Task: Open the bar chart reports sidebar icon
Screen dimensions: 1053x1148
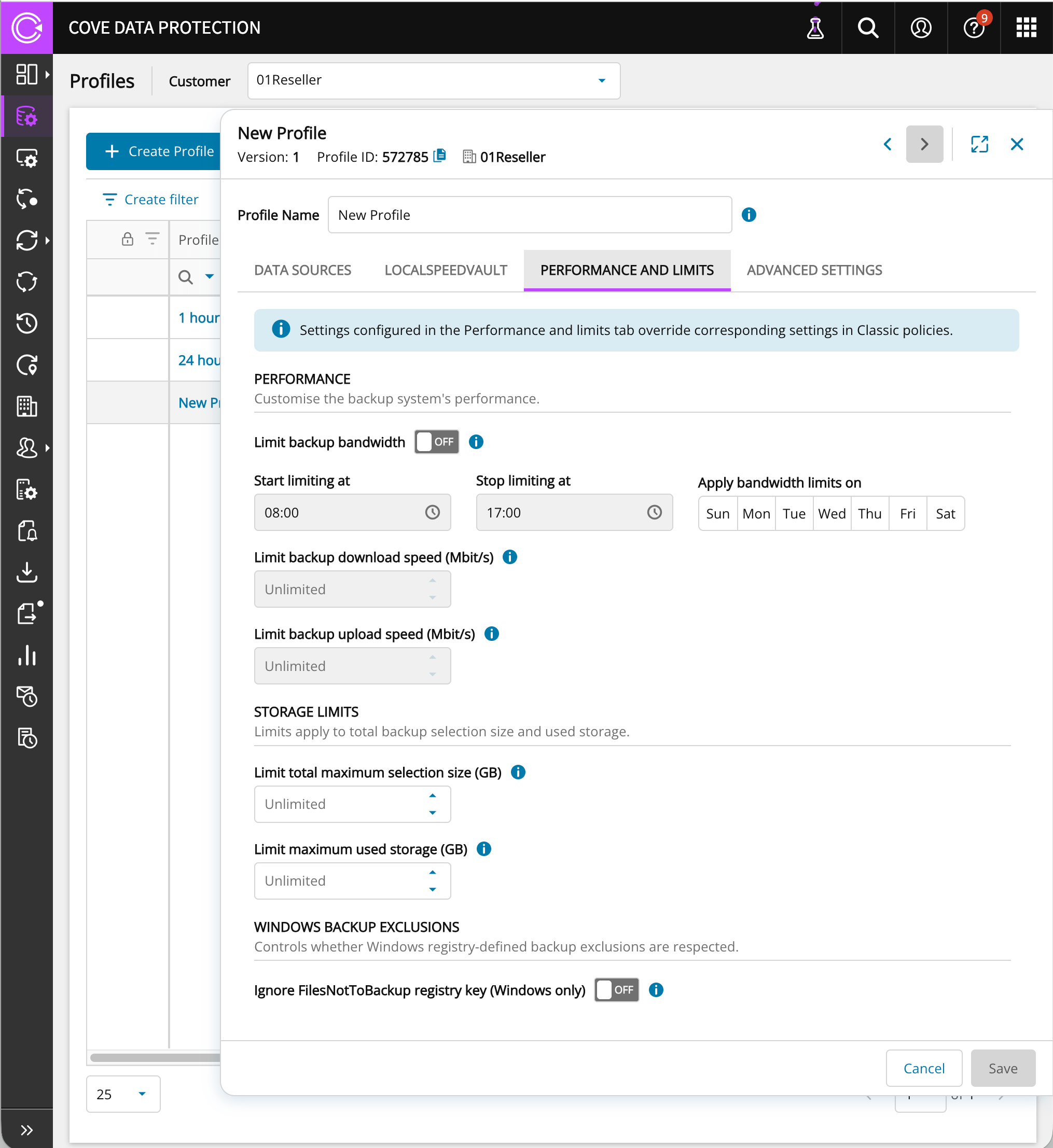Action: point(27,655)
